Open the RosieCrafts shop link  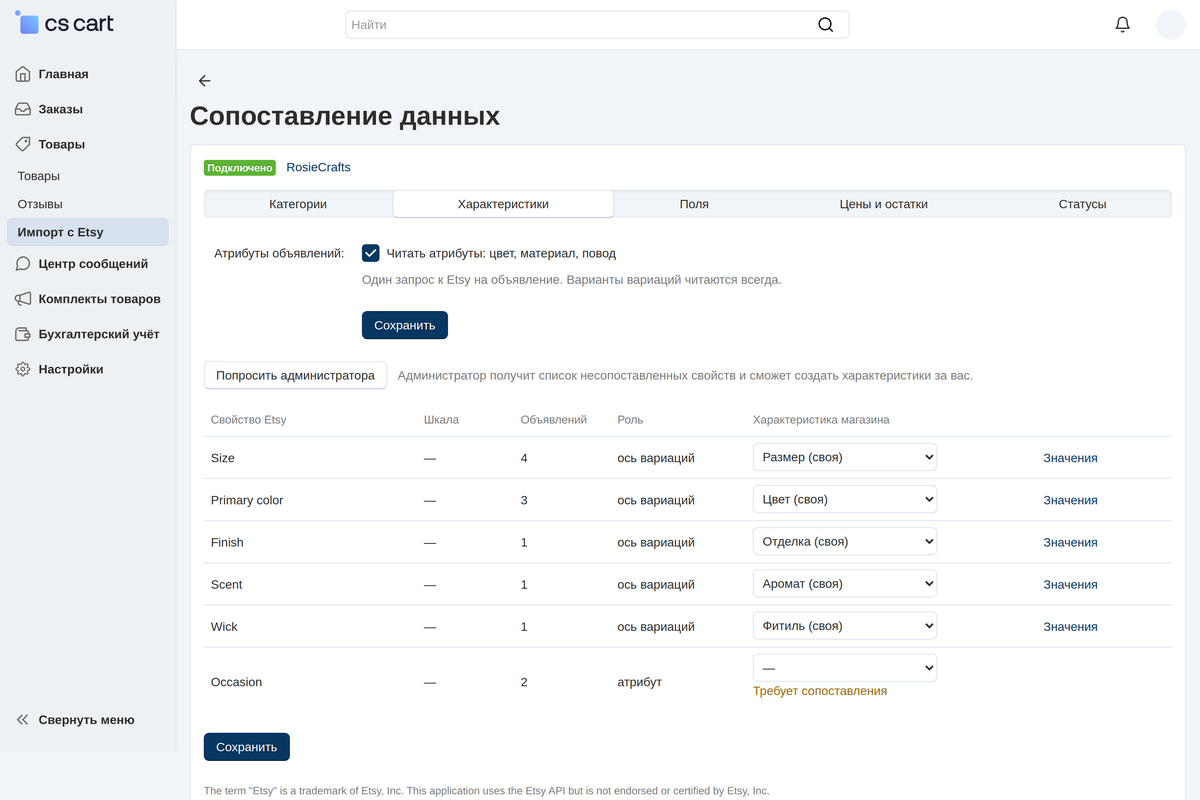(318, 167)
